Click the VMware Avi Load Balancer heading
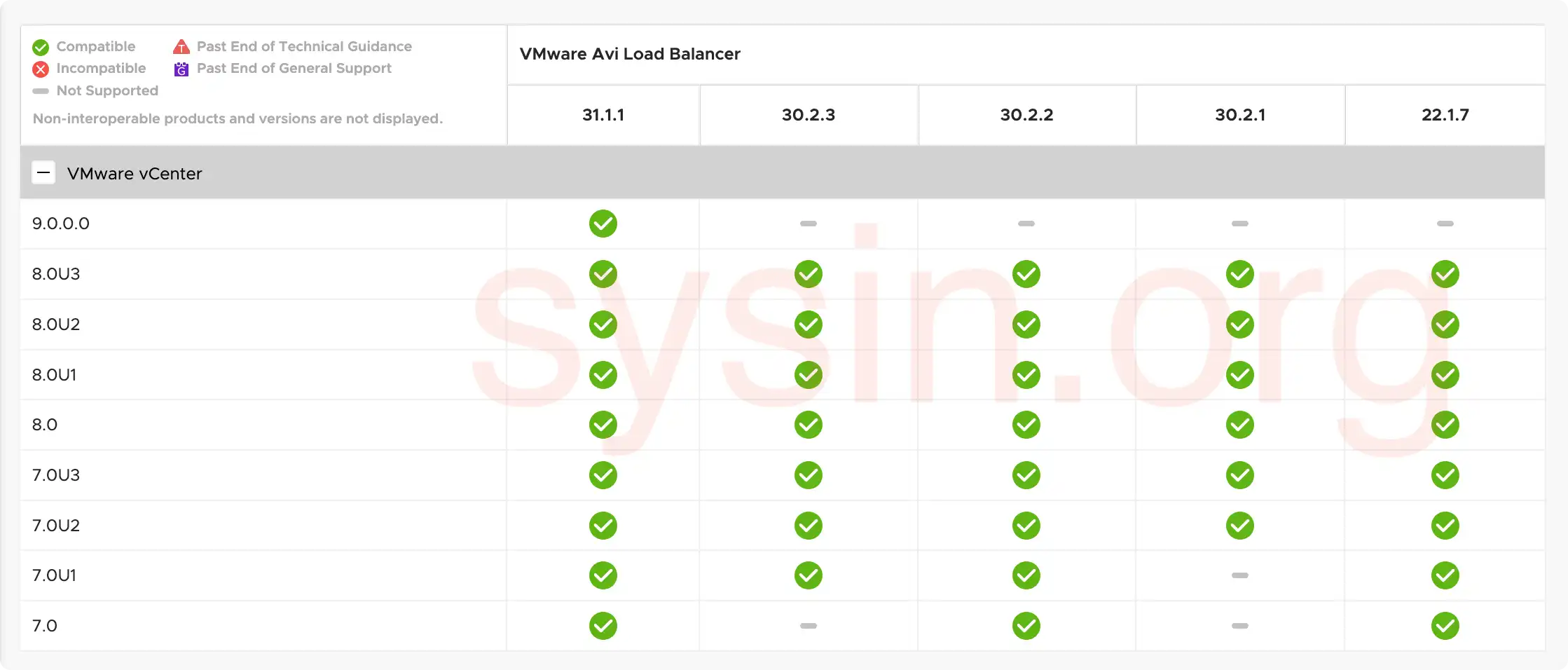This screenshot has width=1568, height=670. point(630,54)
